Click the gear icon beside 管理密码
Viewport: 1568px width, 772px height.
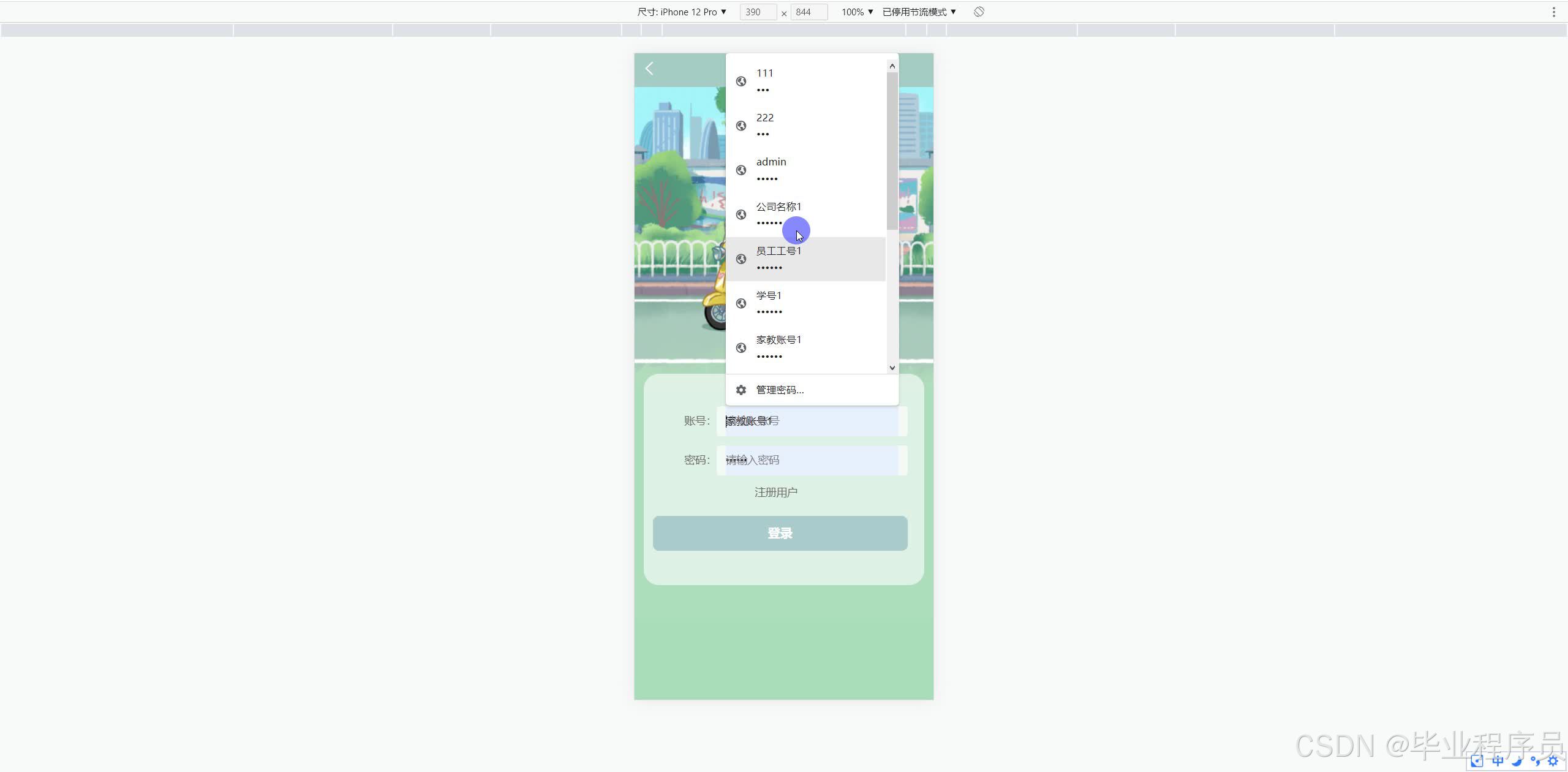[x=741, y=390]
